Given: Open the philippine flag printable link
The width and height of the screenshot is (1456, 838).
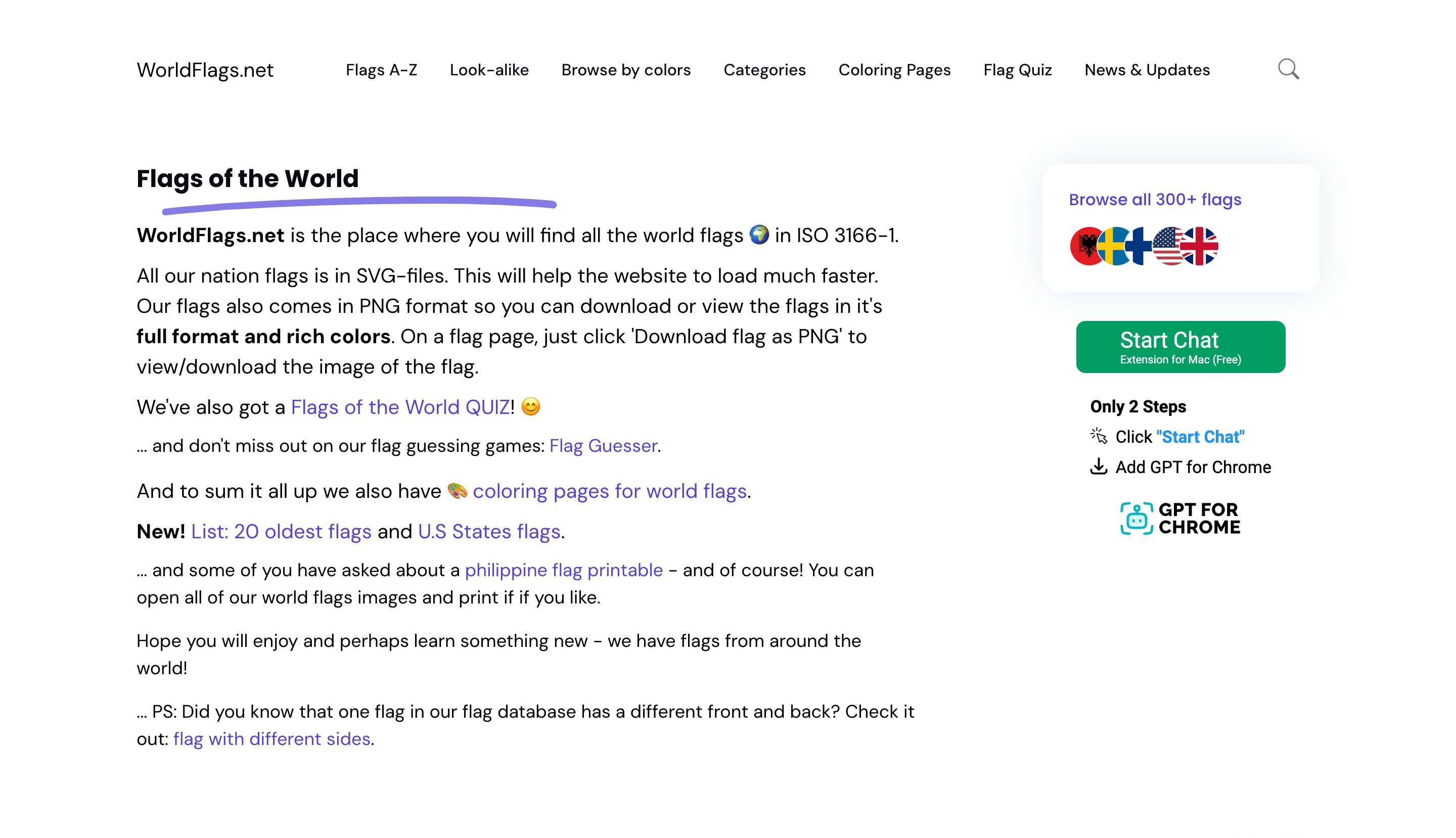Looking at the screenshot, I should tap(563, 570).
